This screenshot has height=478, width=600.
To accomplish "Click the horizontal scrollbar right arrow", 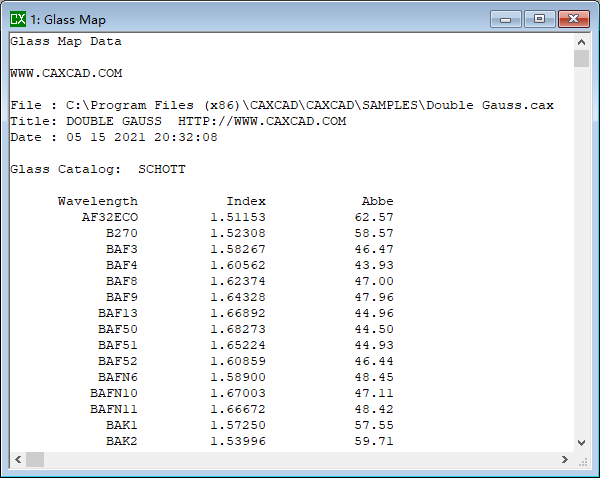I will (x=565, y=459).
